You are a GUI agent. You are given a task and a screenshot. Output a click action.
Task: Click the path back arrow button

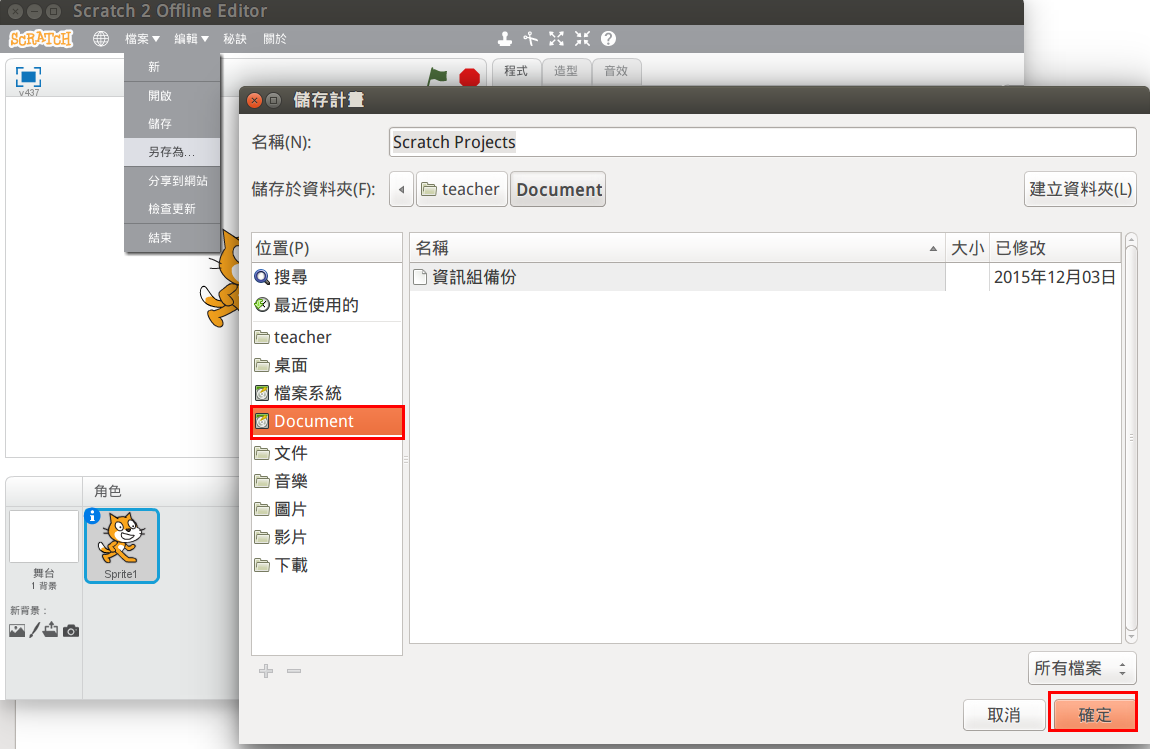coord(401,189)
